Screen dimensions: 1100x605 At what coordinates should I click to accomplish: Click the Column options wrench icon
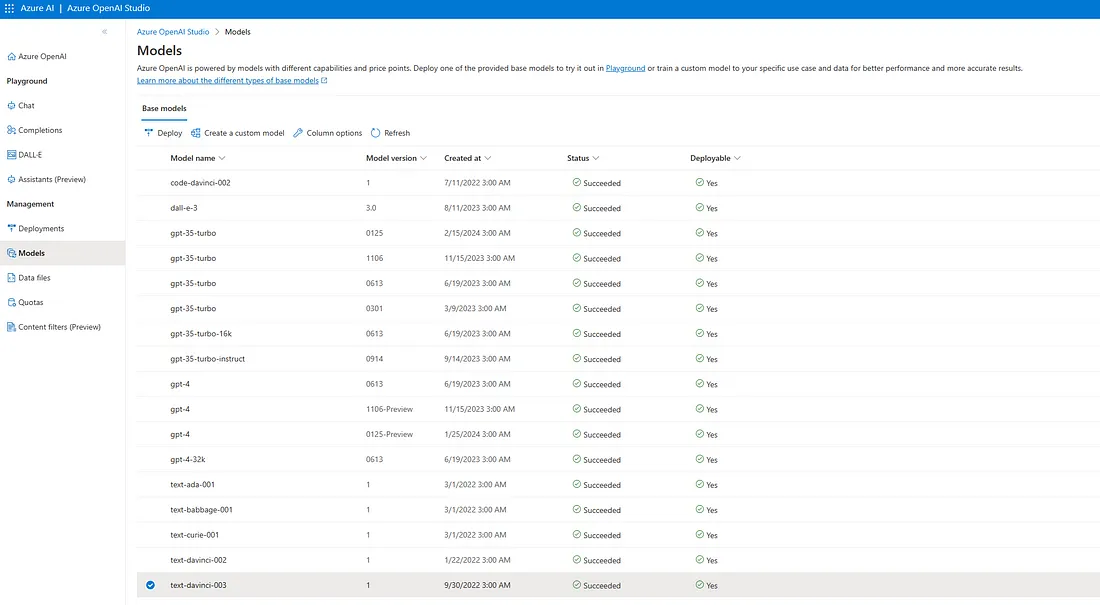pos(298,133)
